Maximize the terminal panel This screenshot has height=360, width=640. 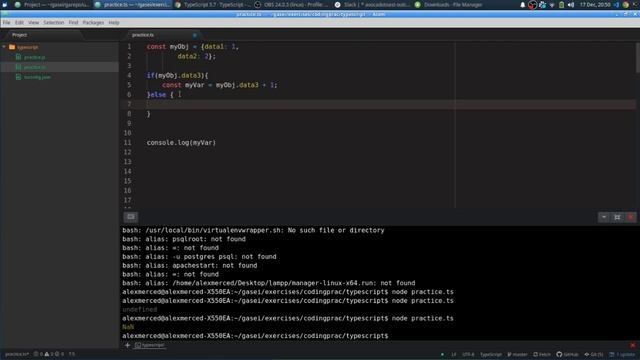(x=617, y=217)
